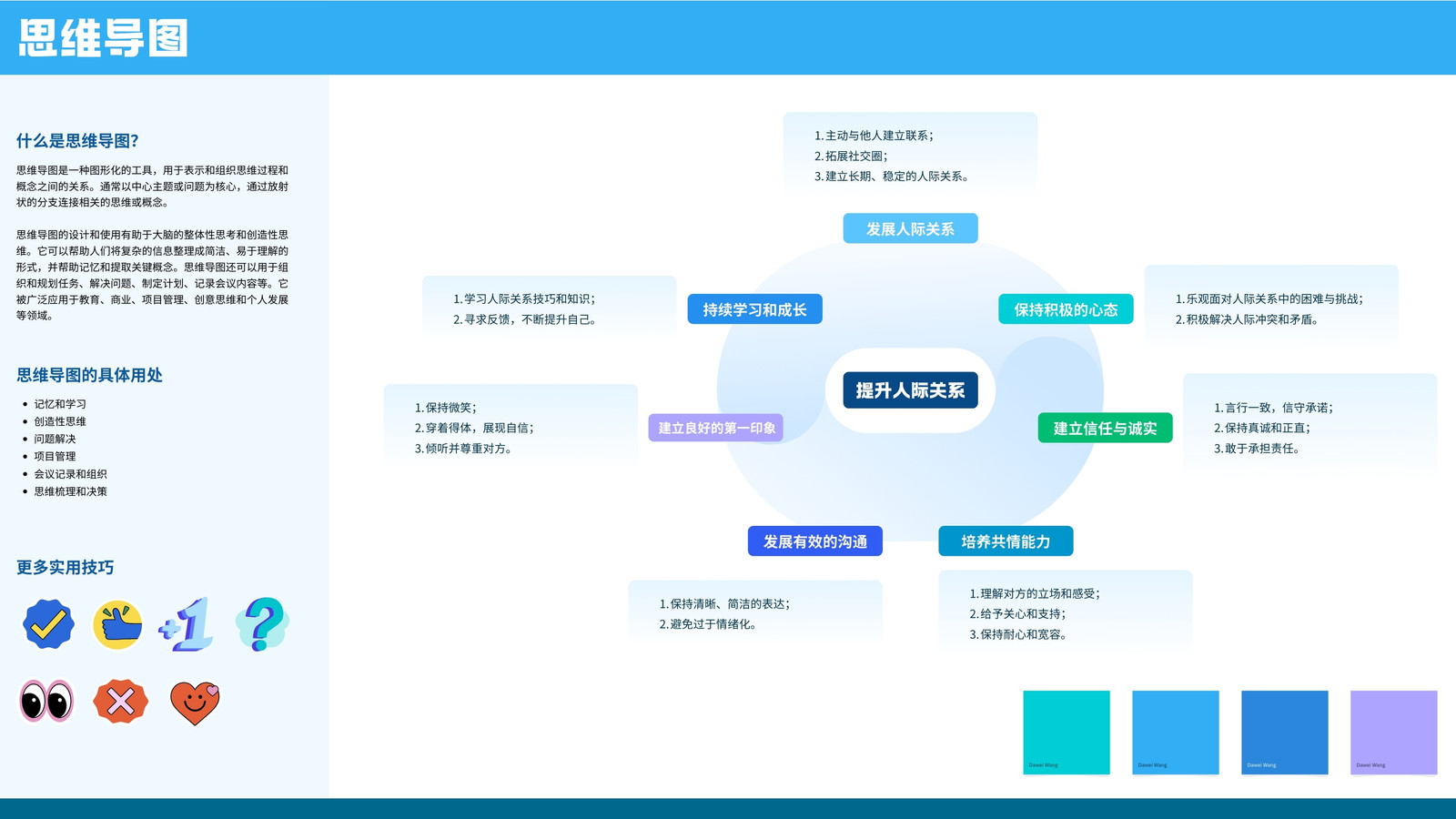Image resolution: width=1456 pixels, height=819 pixels.
Task: Select the 发展有效的沟通 branch node
Action: click(814, 541)
